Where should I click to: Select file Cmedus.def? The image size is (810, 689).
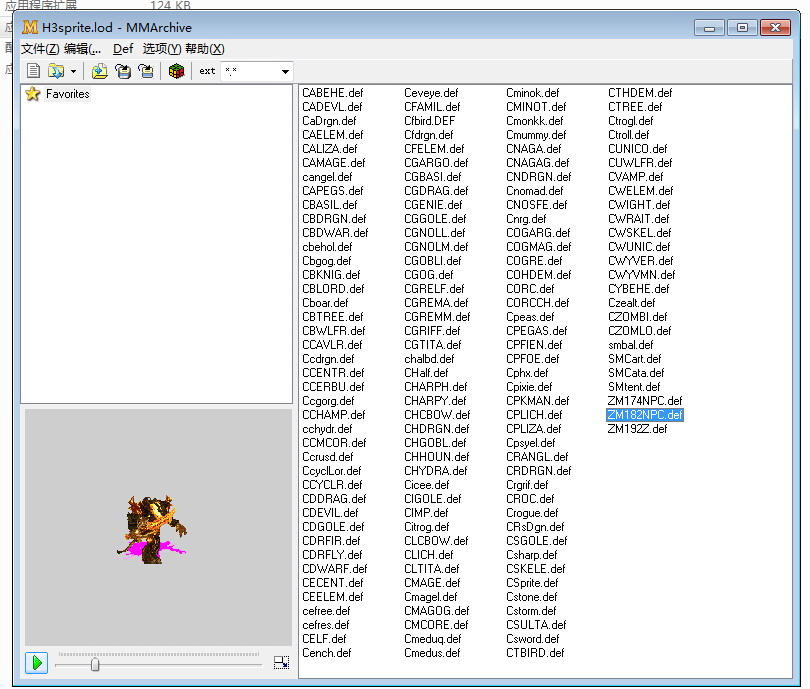(x=432, y=653)
